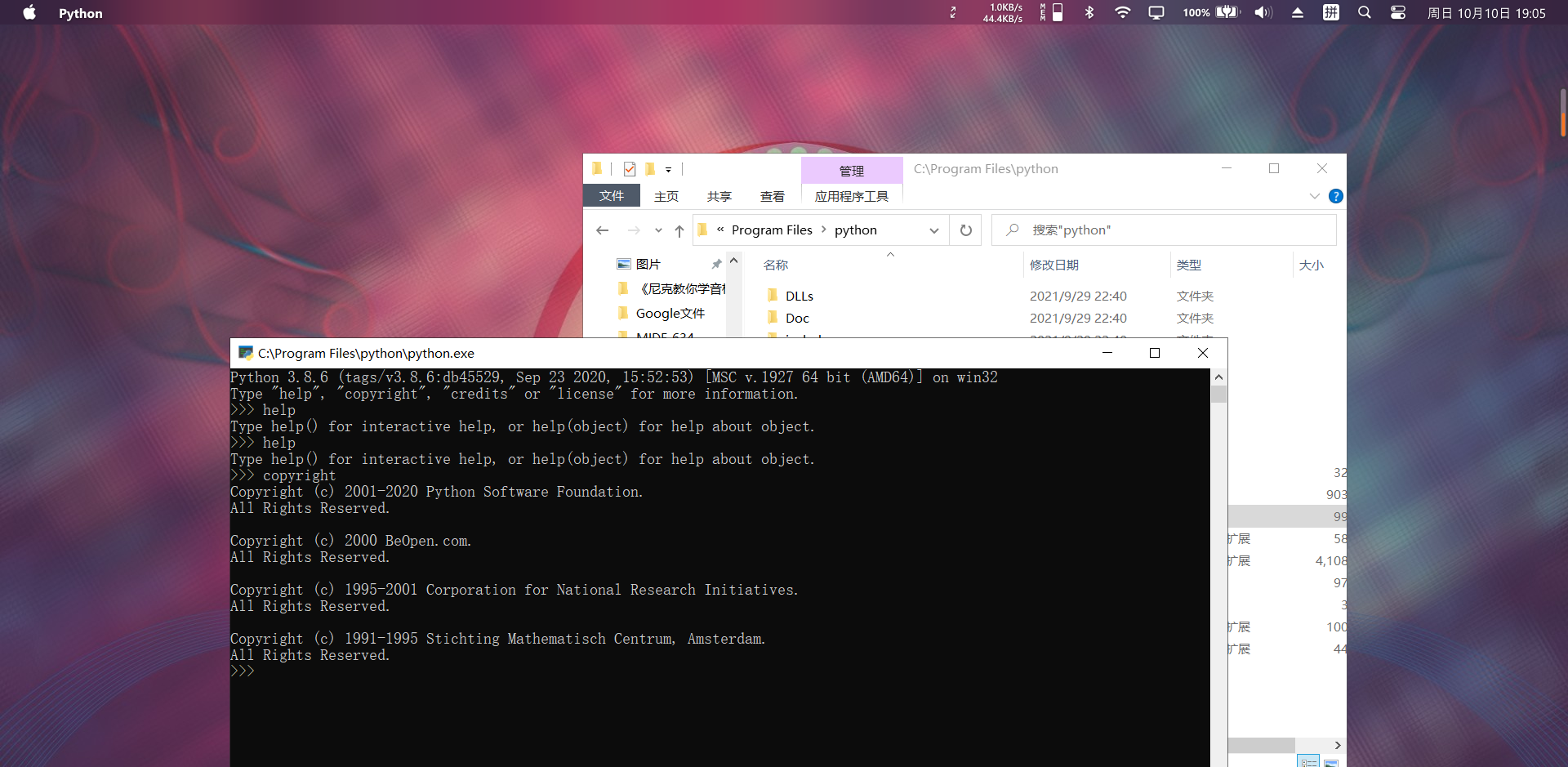This screenshot has width=1568, height=767.
Task: Click the horizontal scrollbar right arrow in Explorer
Action: (x=1338, y=745)
